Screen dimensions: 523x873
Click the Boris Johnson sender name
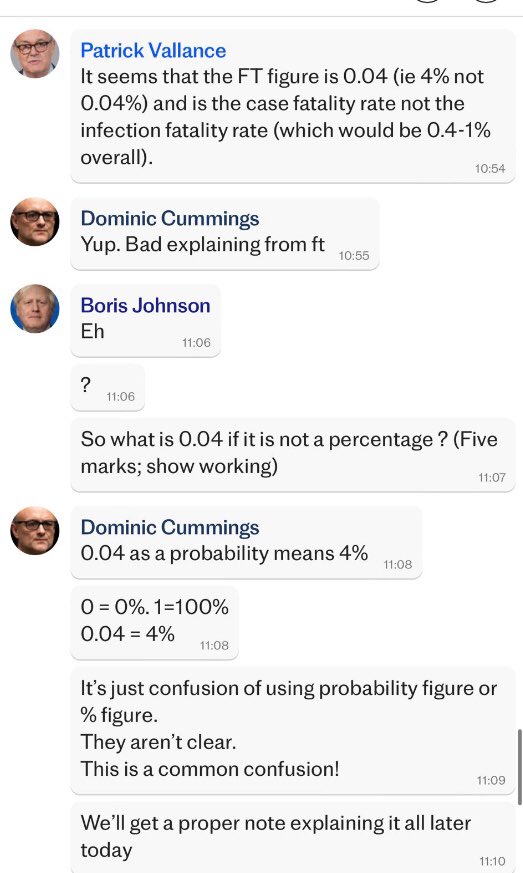coord(145,305)
